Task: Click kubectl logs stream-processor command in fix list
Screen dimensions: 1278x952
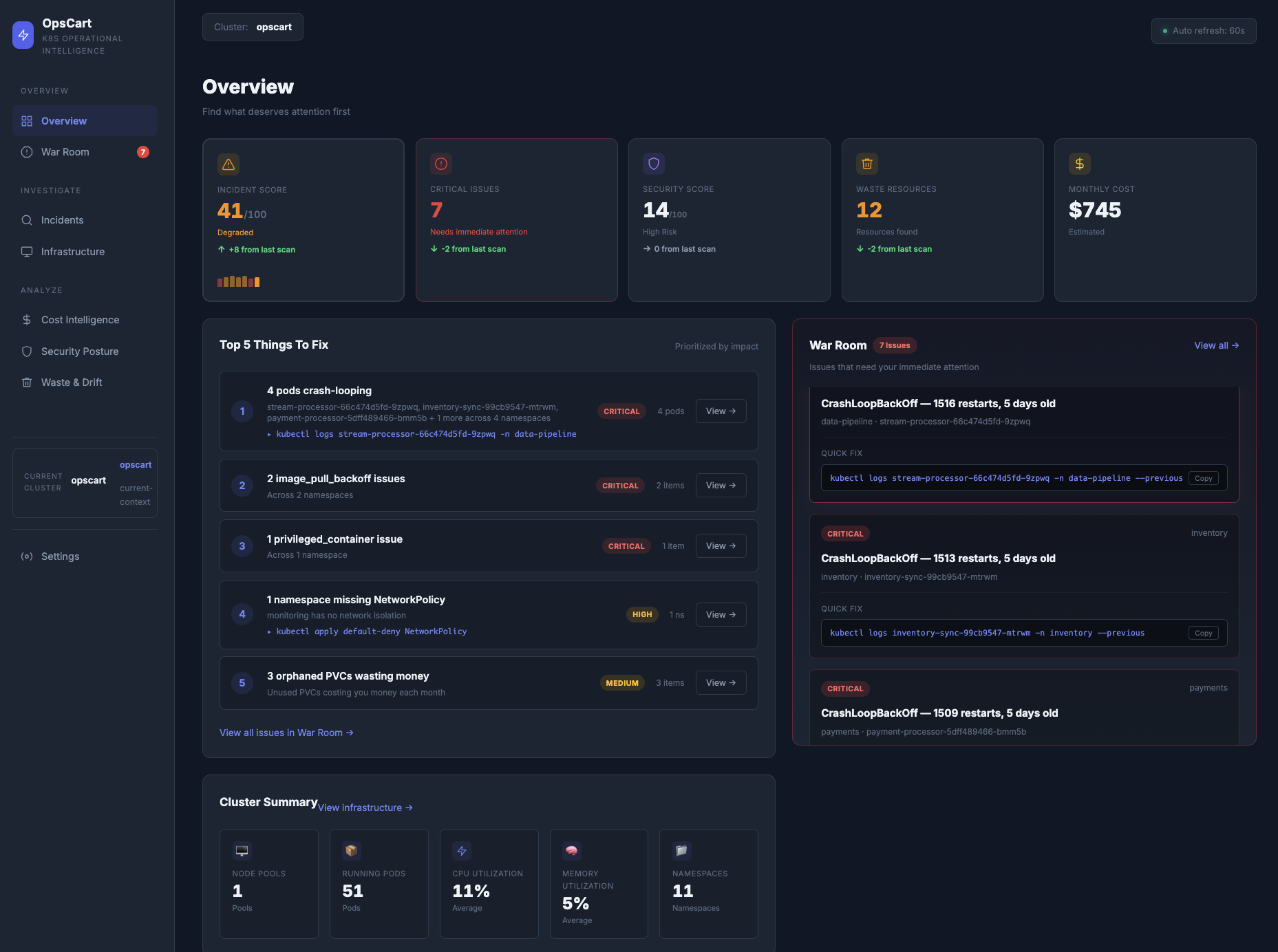Action: coord(422,435)
